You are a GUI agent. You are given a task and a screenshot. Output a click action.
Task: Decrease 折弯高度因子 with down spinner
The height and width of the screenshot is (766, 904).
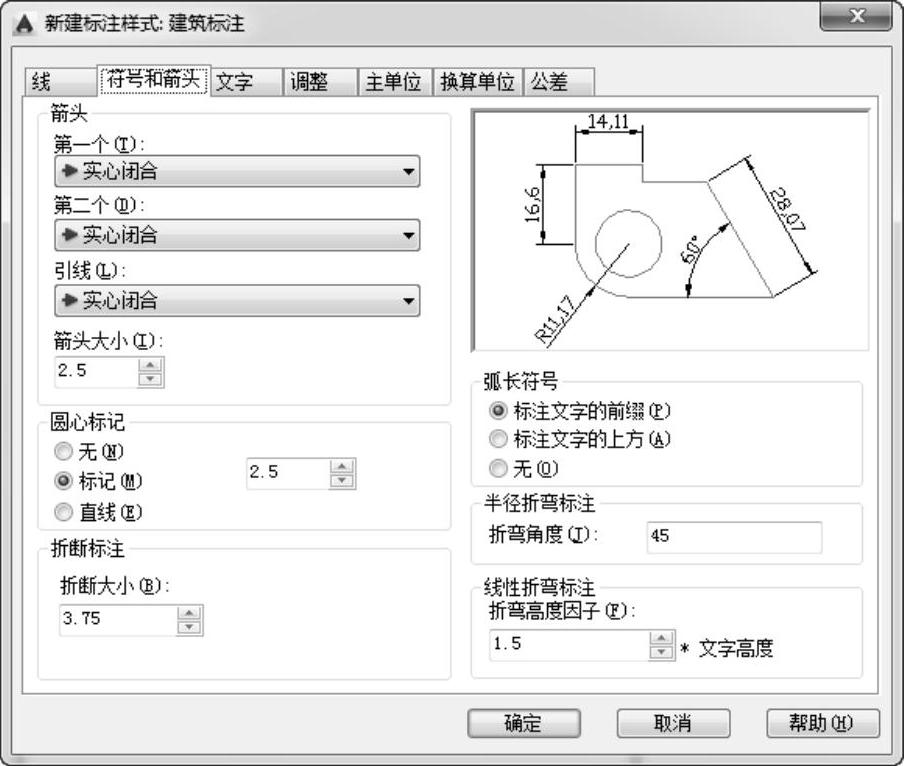661,652
